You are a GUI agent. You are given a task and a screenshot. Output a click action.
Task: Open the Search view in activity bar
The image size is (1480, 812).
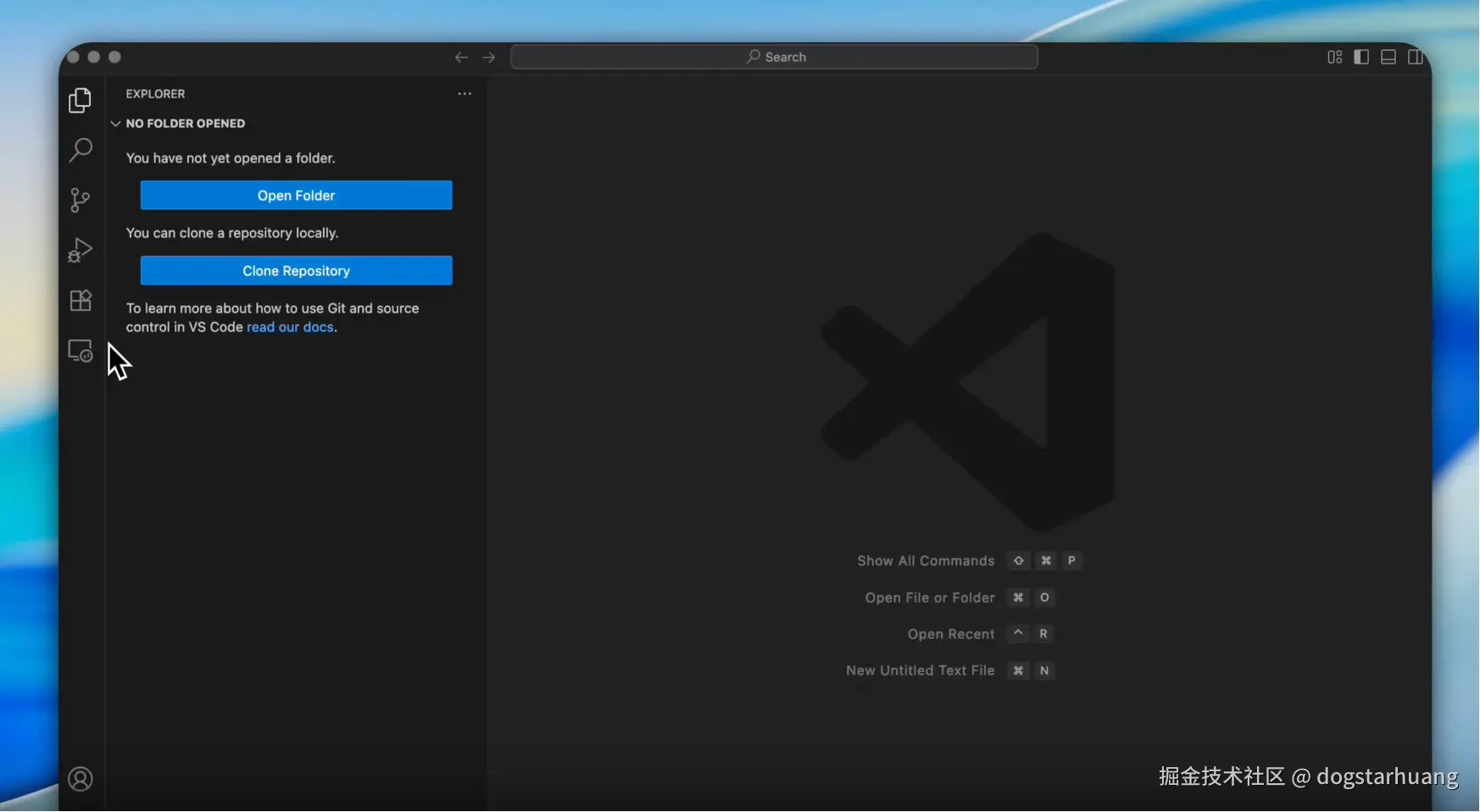[81, 150]
